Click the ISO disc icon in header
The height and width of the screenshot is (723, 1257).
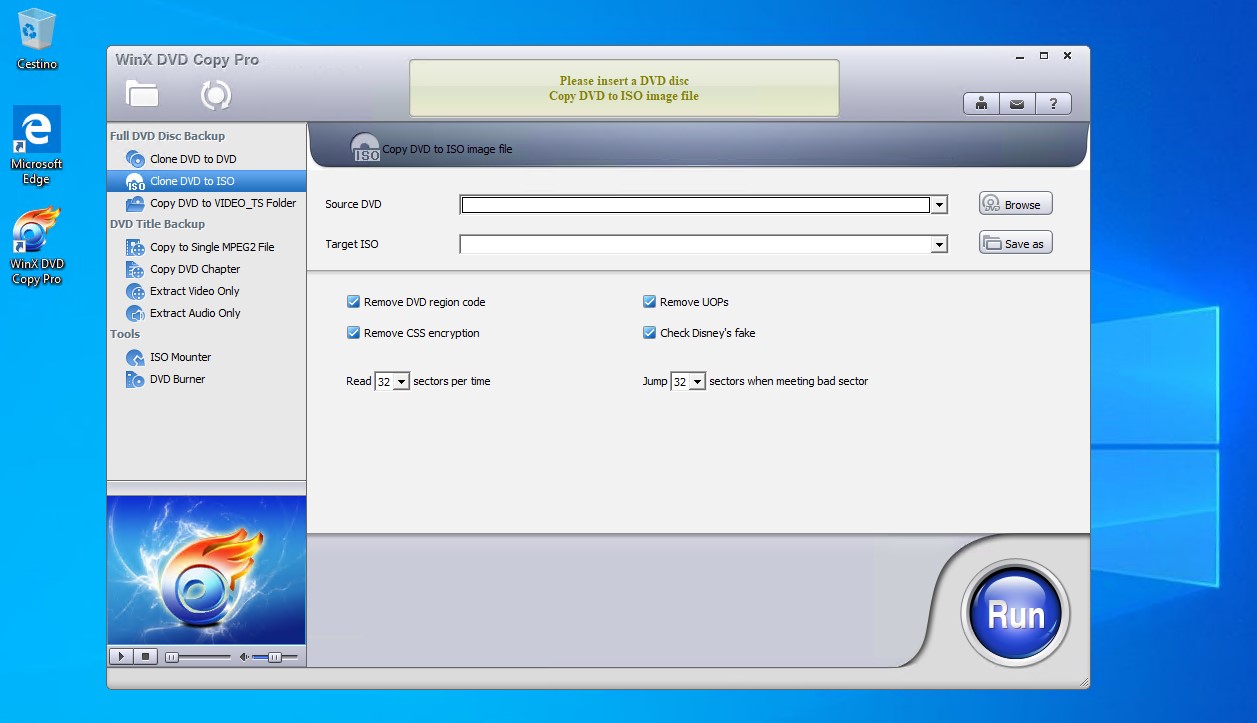point(365,148)
